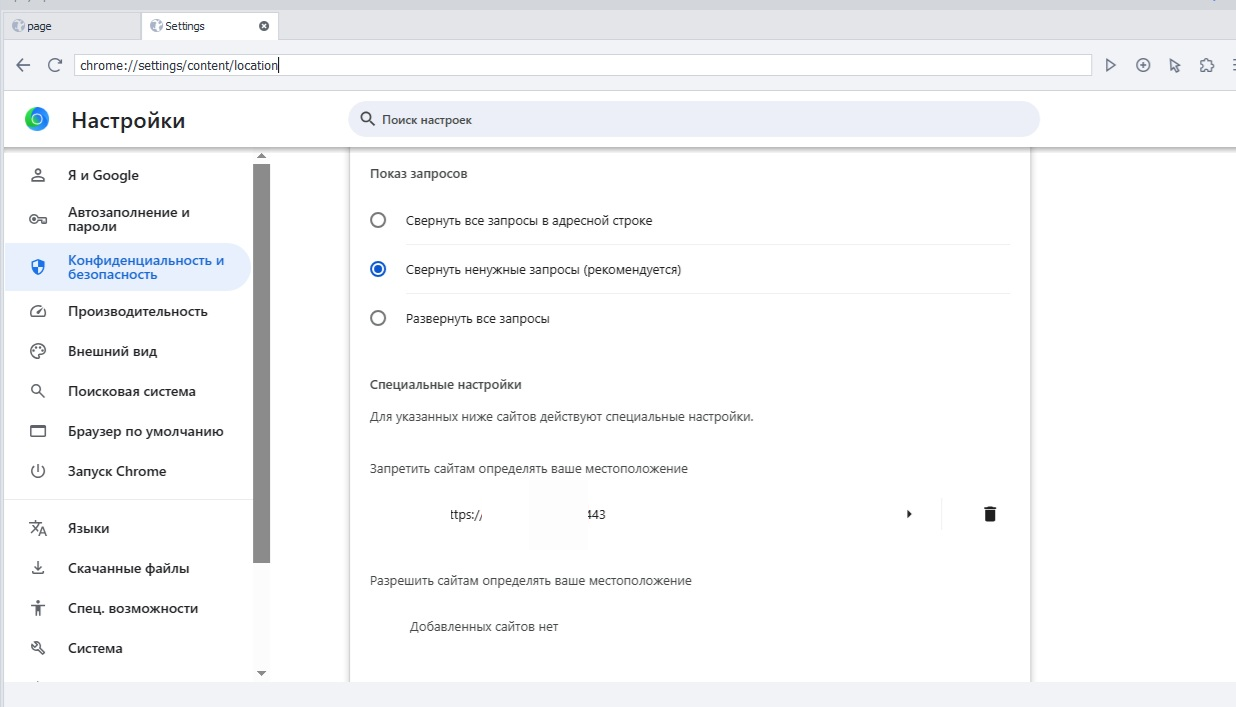Close the Settings tab
Screen dimensions: 1236x707
[x=264, y=26]
